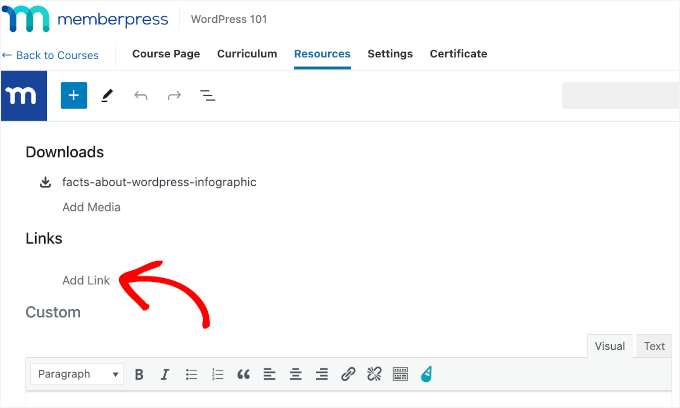Apply blockquote formatting
This screenshot has width=680, height=408.
243,374
